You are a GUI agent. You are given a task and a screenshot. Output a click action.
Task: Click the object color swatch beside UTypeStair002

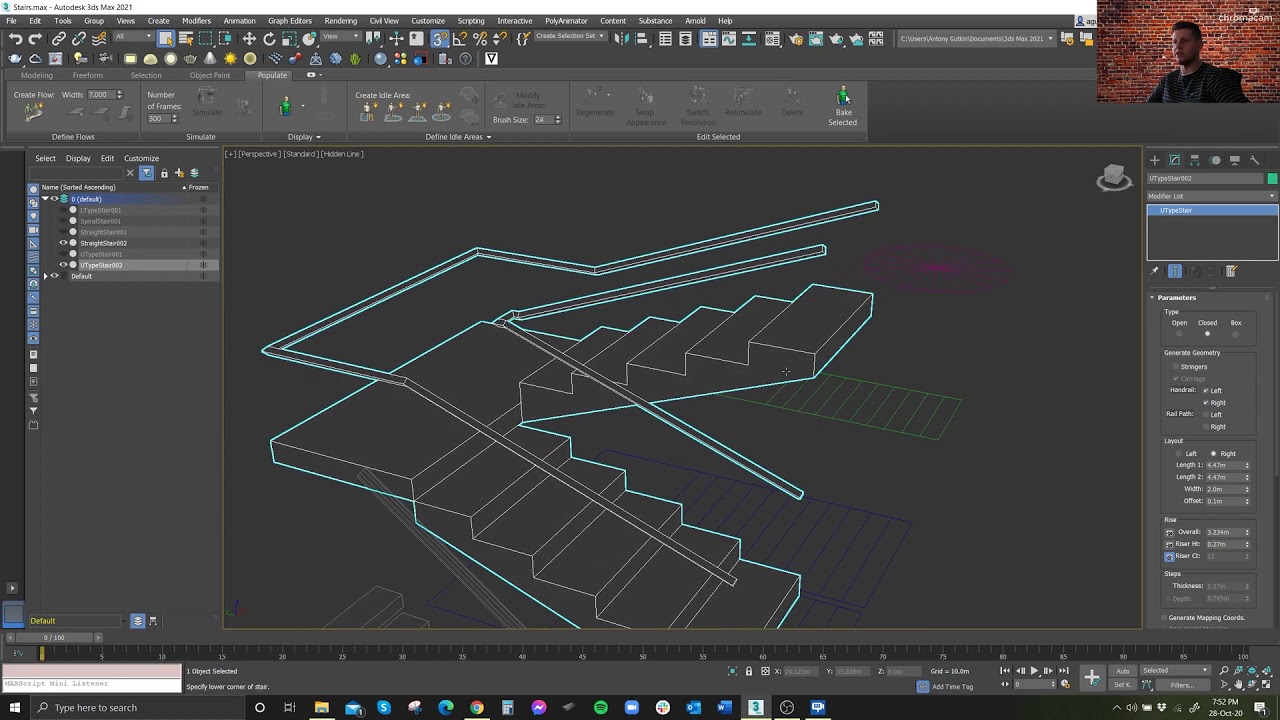click(1272, 179)
